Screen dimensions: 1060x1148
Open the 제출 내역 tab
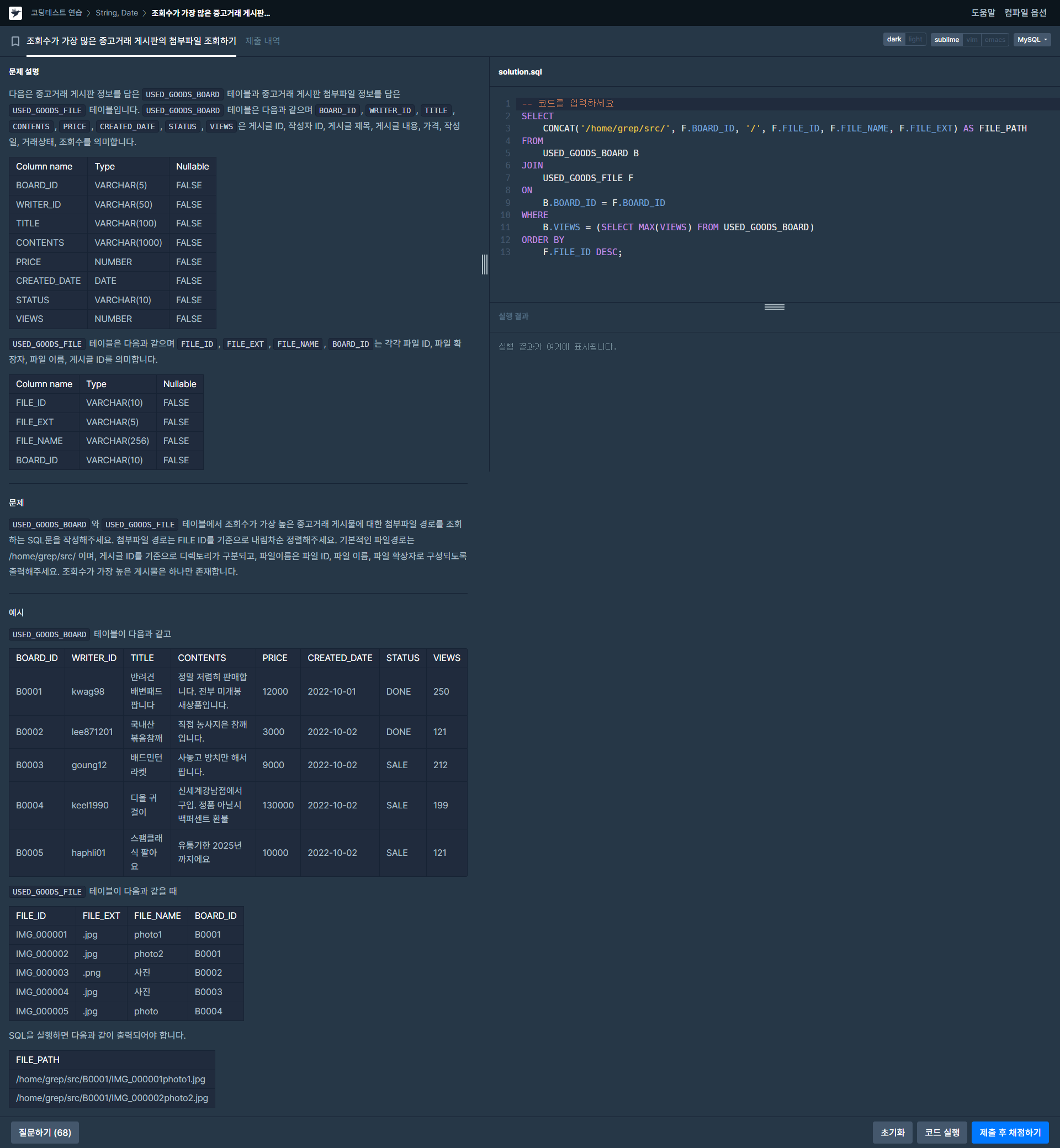coord(263,41)
